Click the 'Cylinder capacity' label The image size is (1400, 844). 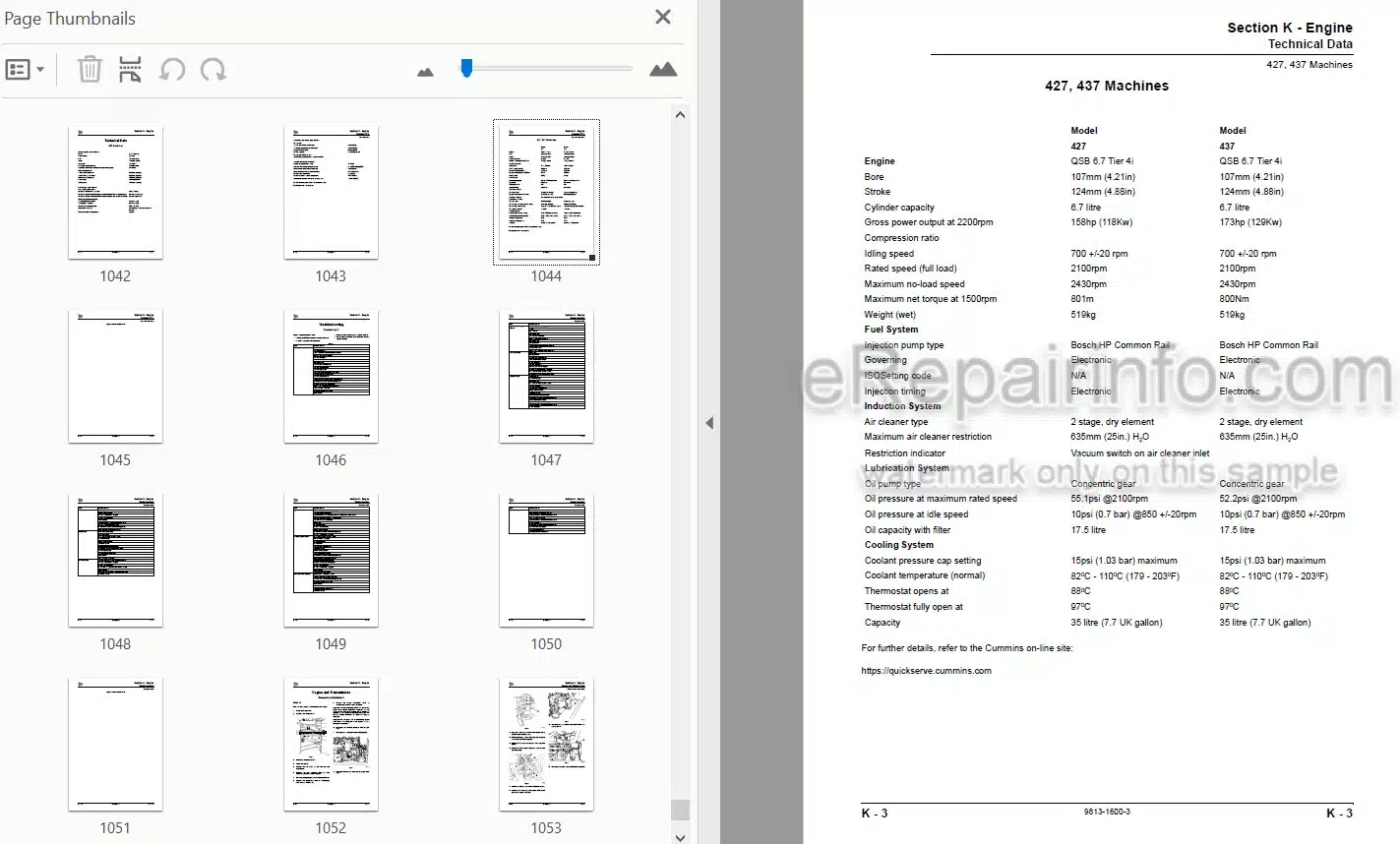pos(899,208)
